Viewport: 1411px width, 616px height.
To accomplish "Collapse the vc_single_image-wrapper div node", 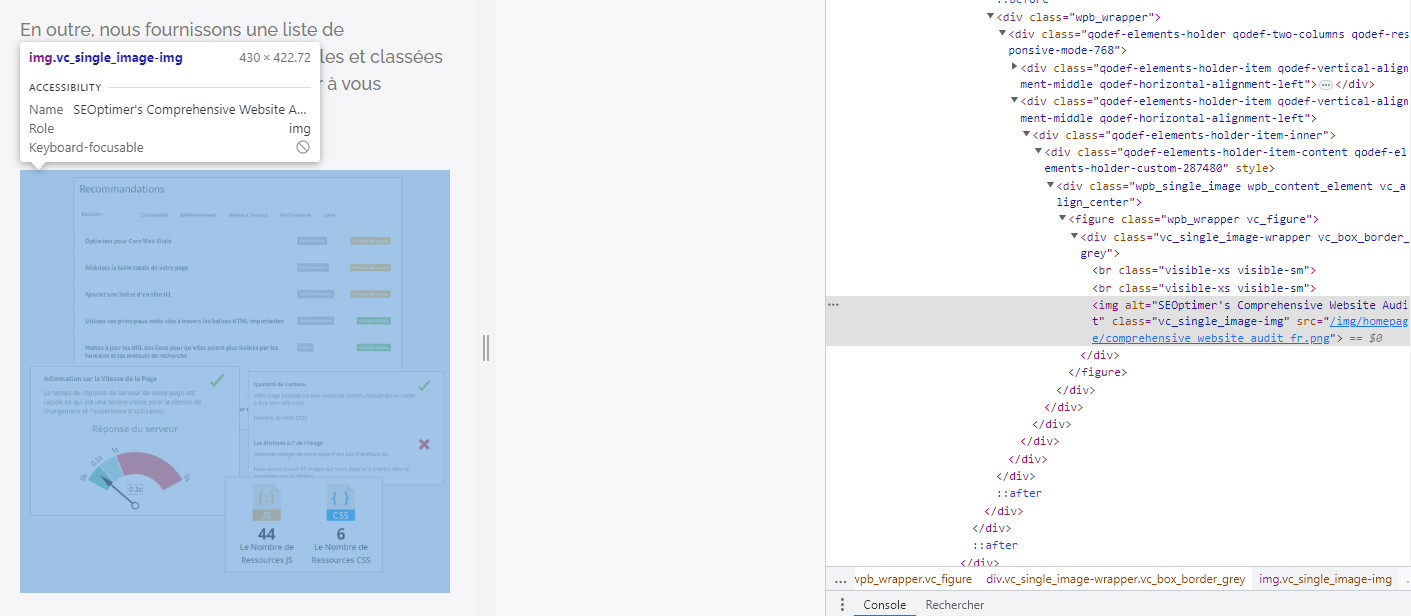I will coord(1075,237).
